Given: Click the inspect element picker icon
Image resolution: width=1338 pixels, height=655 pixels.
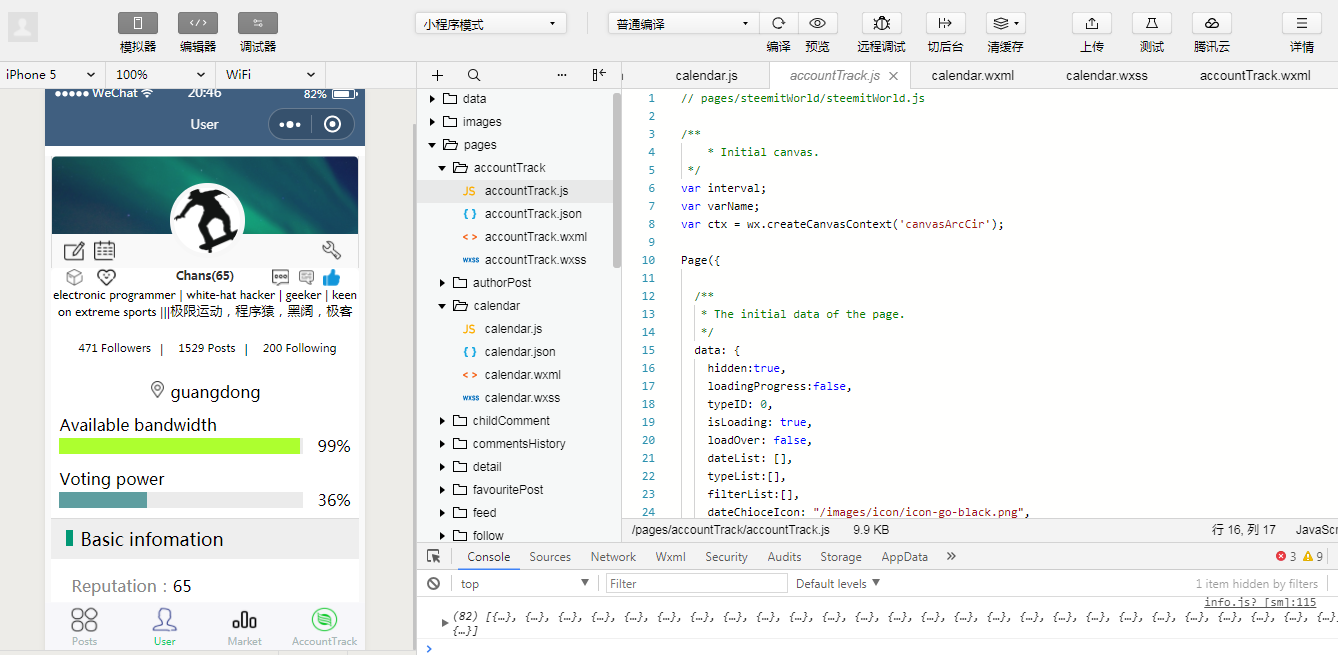Looking at the screenshot, I should coord(433,557).
